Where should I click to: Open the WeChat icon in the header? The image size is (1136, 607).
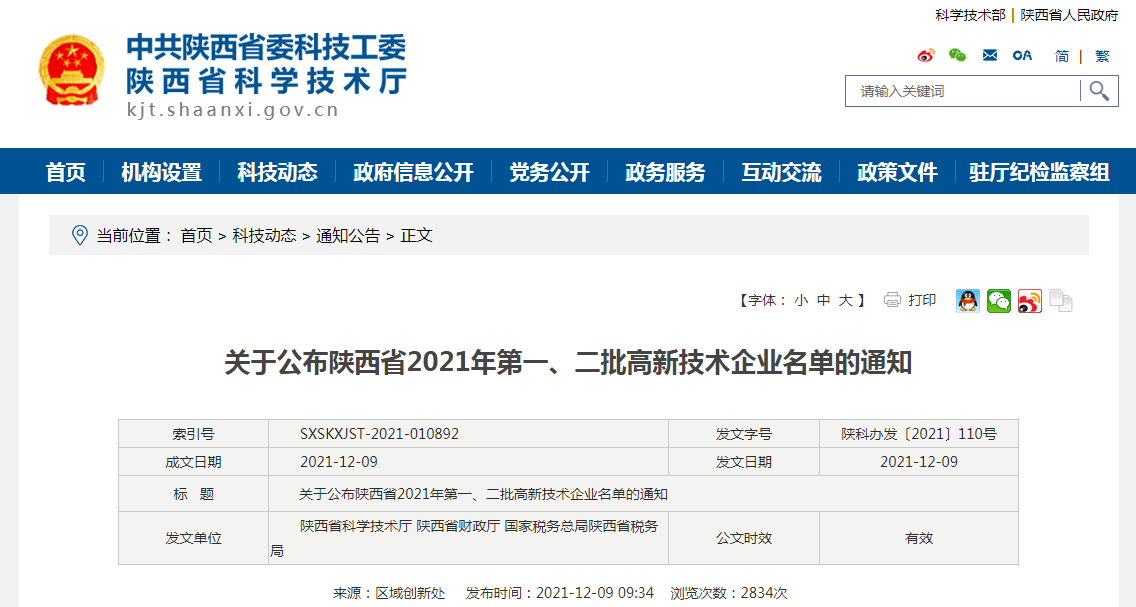(x=958, y=56)
